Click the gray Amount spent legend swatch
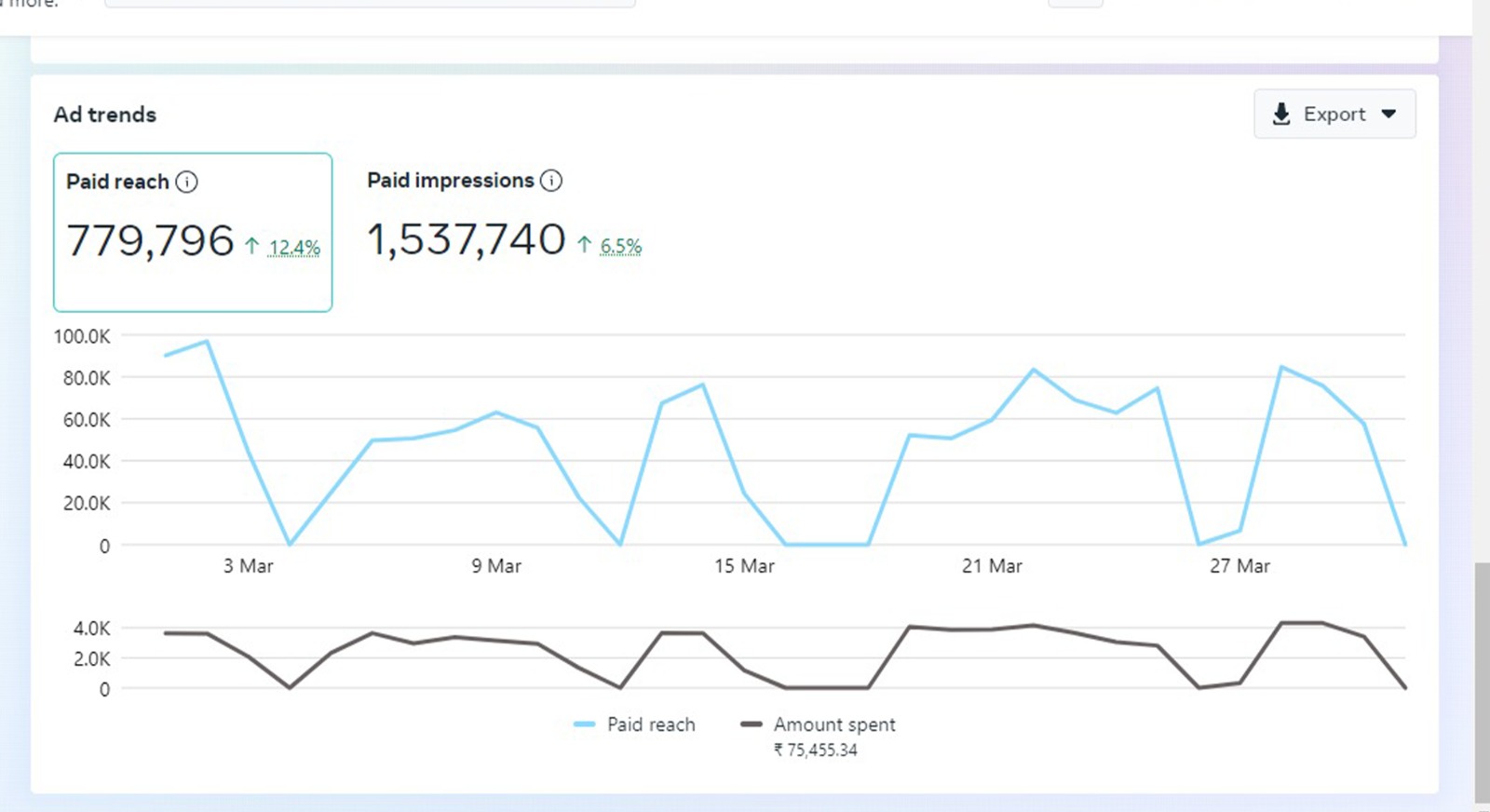 [751, 724]
